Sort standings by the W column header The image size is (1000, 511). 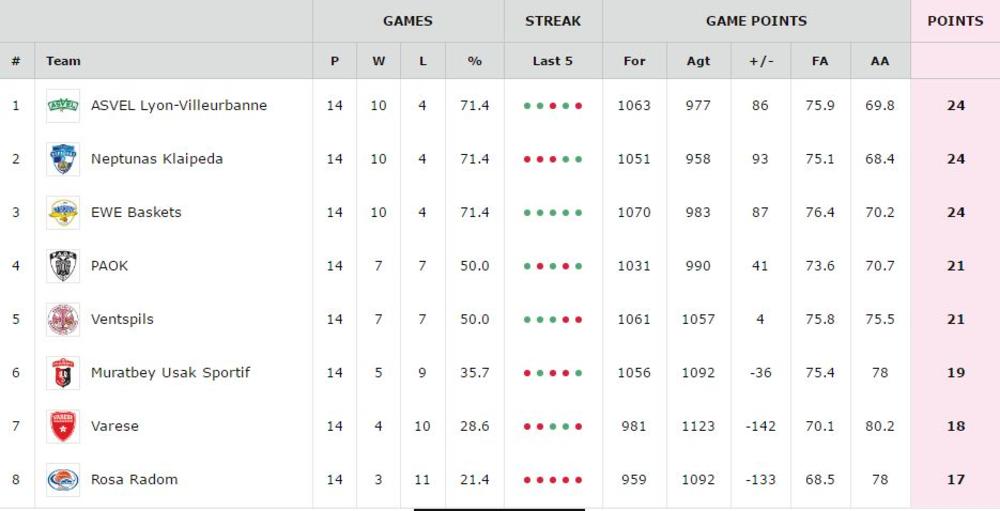(x=379, y=61)
